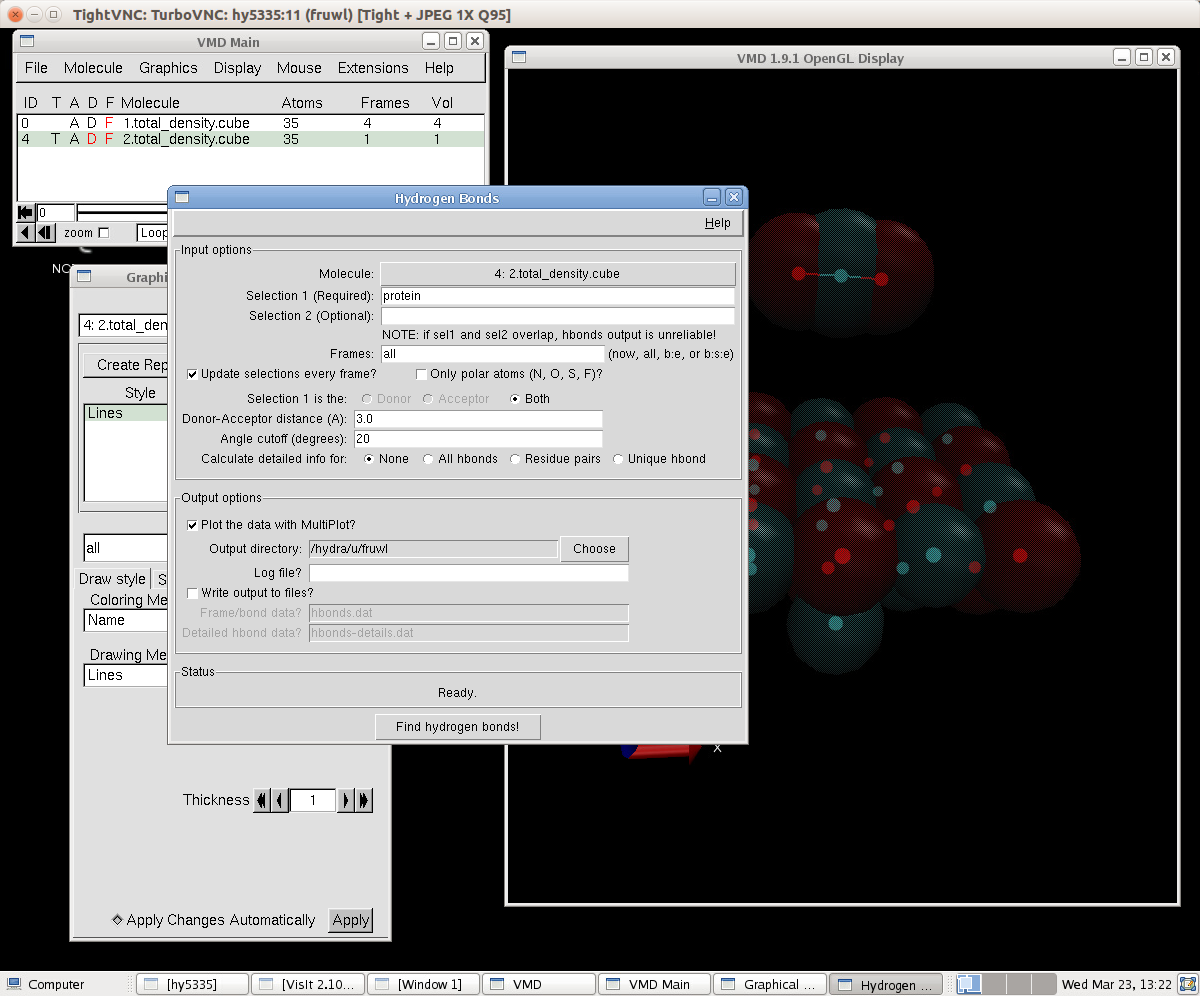1200x996 pixels.
Task: Enable Only polar atoms option
Action: 422,374
